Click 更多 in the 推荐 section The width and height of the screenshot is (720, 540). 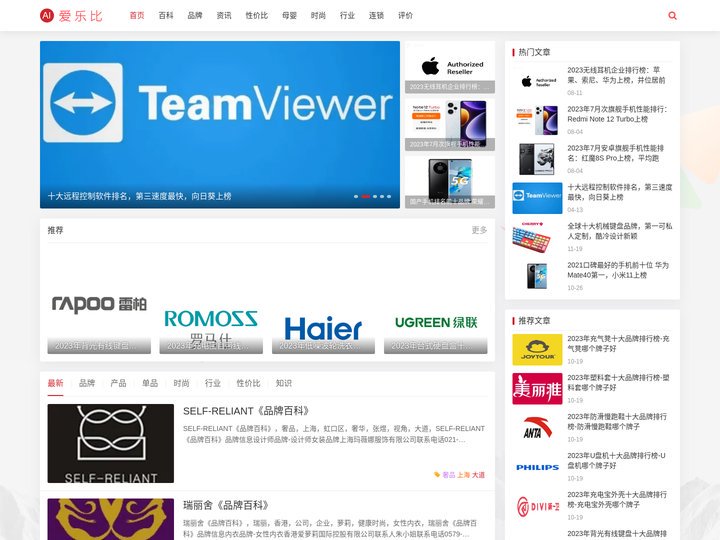479,230
